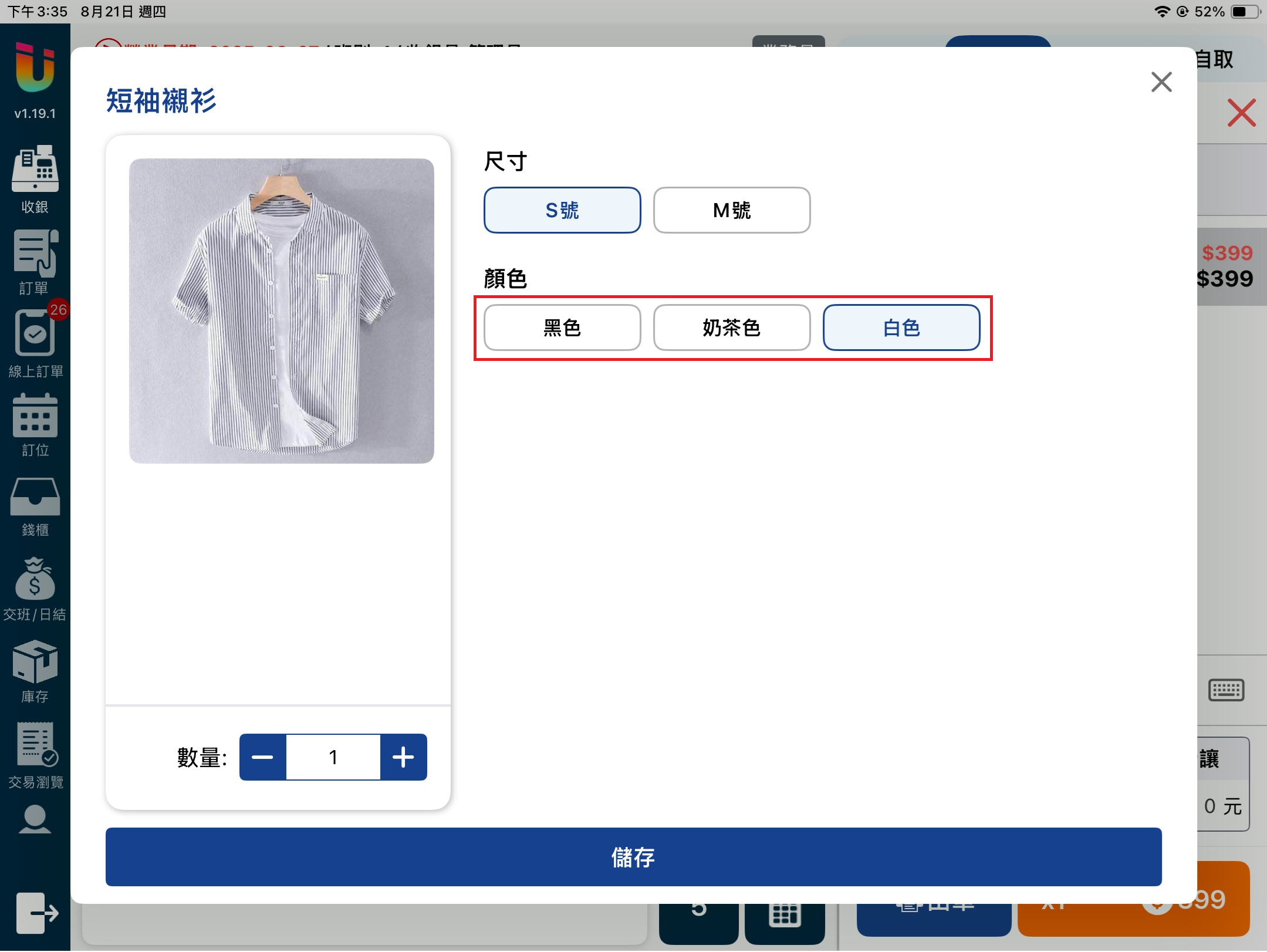
Task: Open 交班/日結 money bag icon
Action: pyautogui.click(x=35, y=579)
